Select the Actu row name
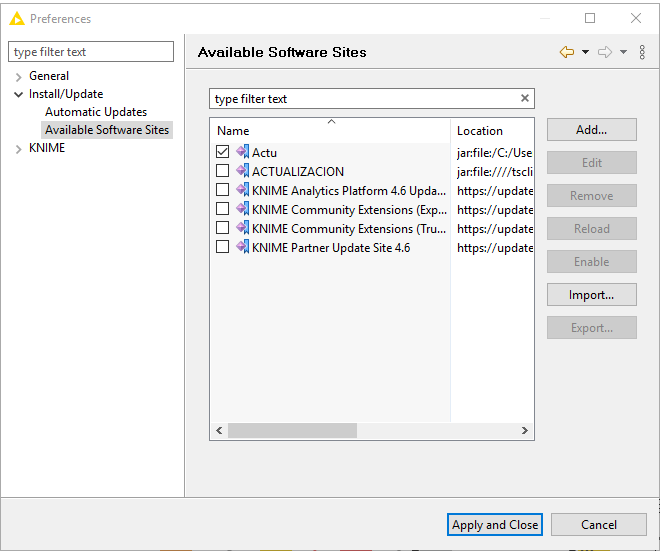This screenshot has height=551, width=660. tap(264, 152)
